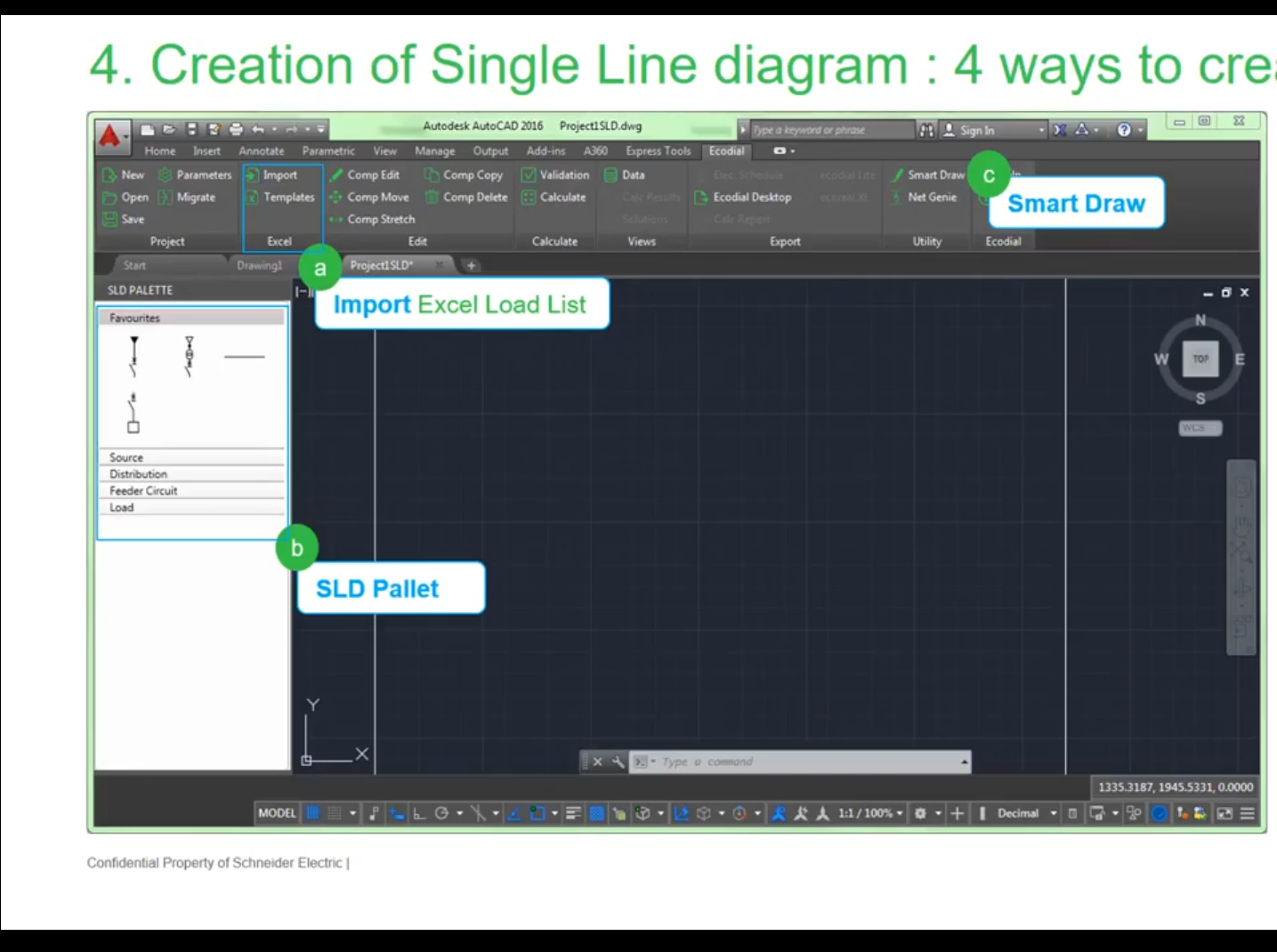Switch to the Ecodial ribbon tab
Image resolution: width=1277 pixels, height=952 pixels.
pyautogui.click(x=726, y=151)
